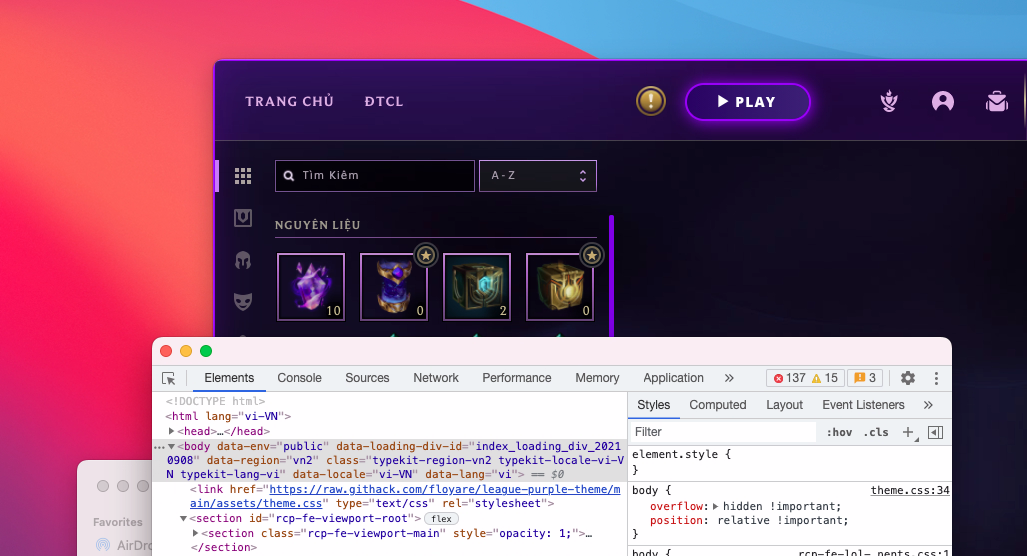1027x556 pixels.
Task: Open the ĐTCL tab in League client
Action: (x=384, y=102)
